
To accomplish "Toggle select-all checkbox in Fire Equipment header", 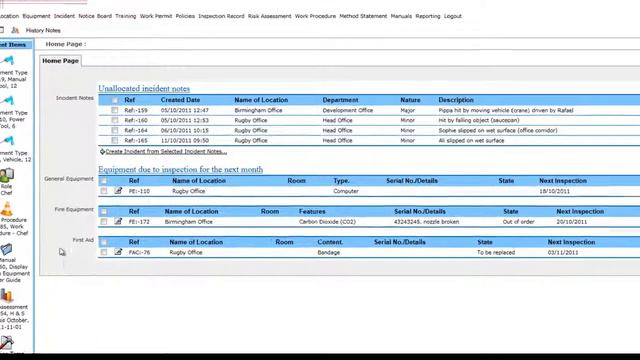I will (104, 211).
